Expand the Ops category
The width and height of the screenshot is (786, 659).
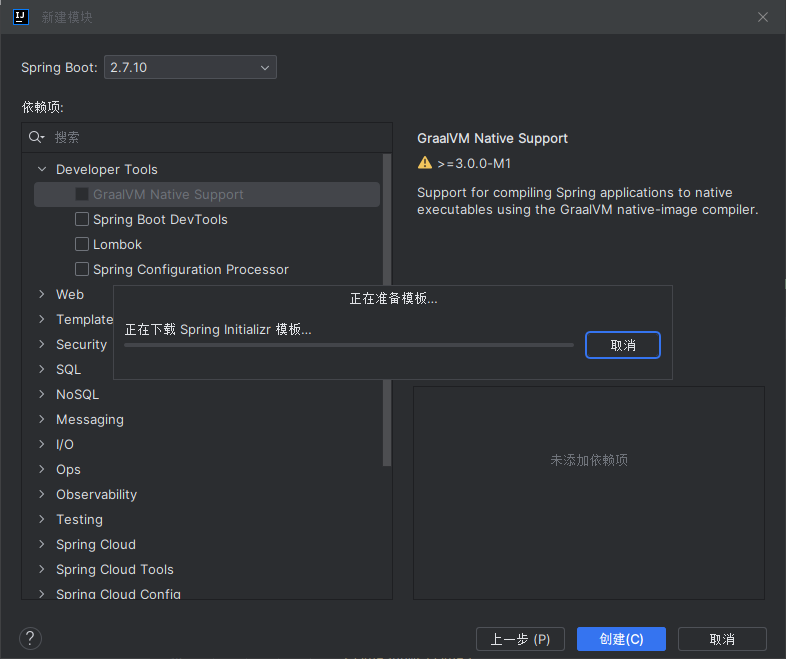pyautogui.click(x=42, y=469)
